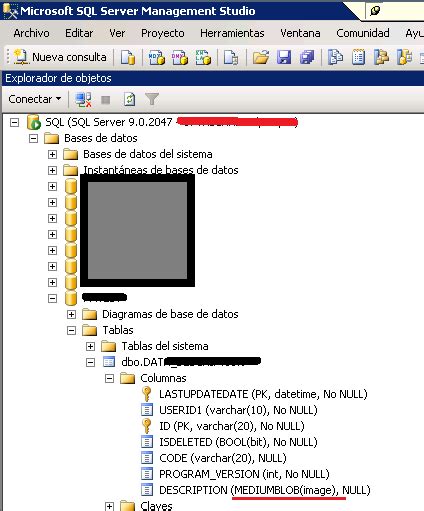Open the Registered Servers toolbar icon
The width and height of the screenshot is (424, 511).
335,57
